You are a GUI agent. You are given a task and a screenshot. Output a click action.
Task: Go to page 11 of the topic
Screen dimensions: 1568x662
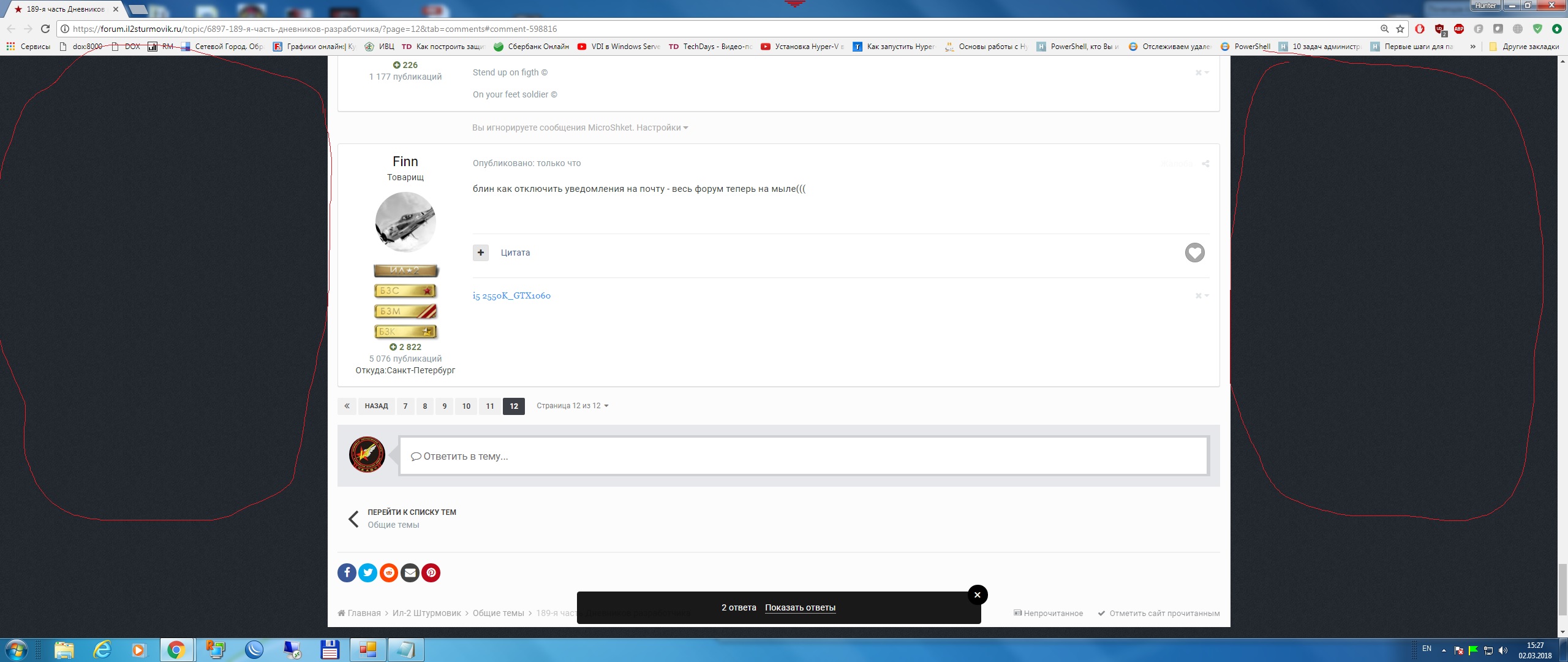click(x=490, y=406)
